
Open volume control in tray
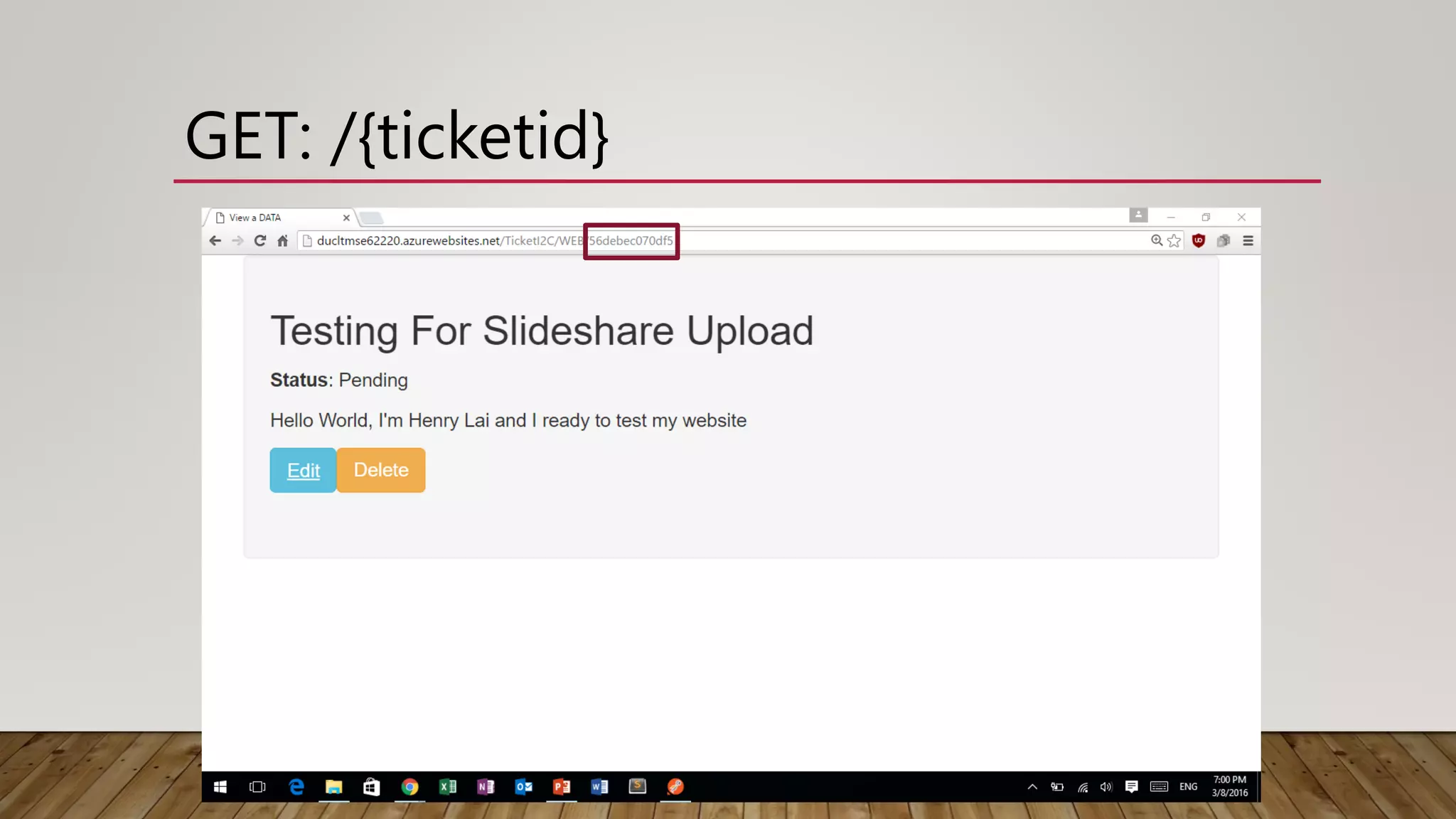(x=1106, y=786)
